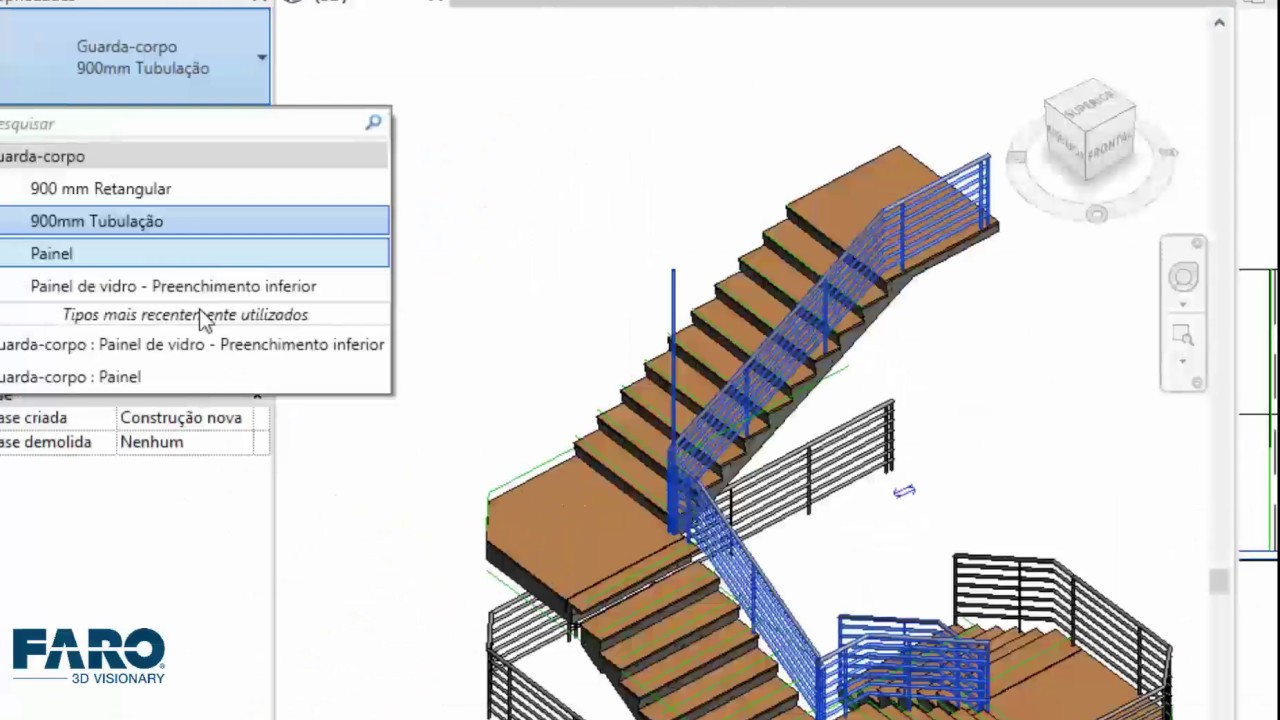1280x720 pixels.
Task: Select 900 mm Retangular railing type
Action: (x=194, y=189)
